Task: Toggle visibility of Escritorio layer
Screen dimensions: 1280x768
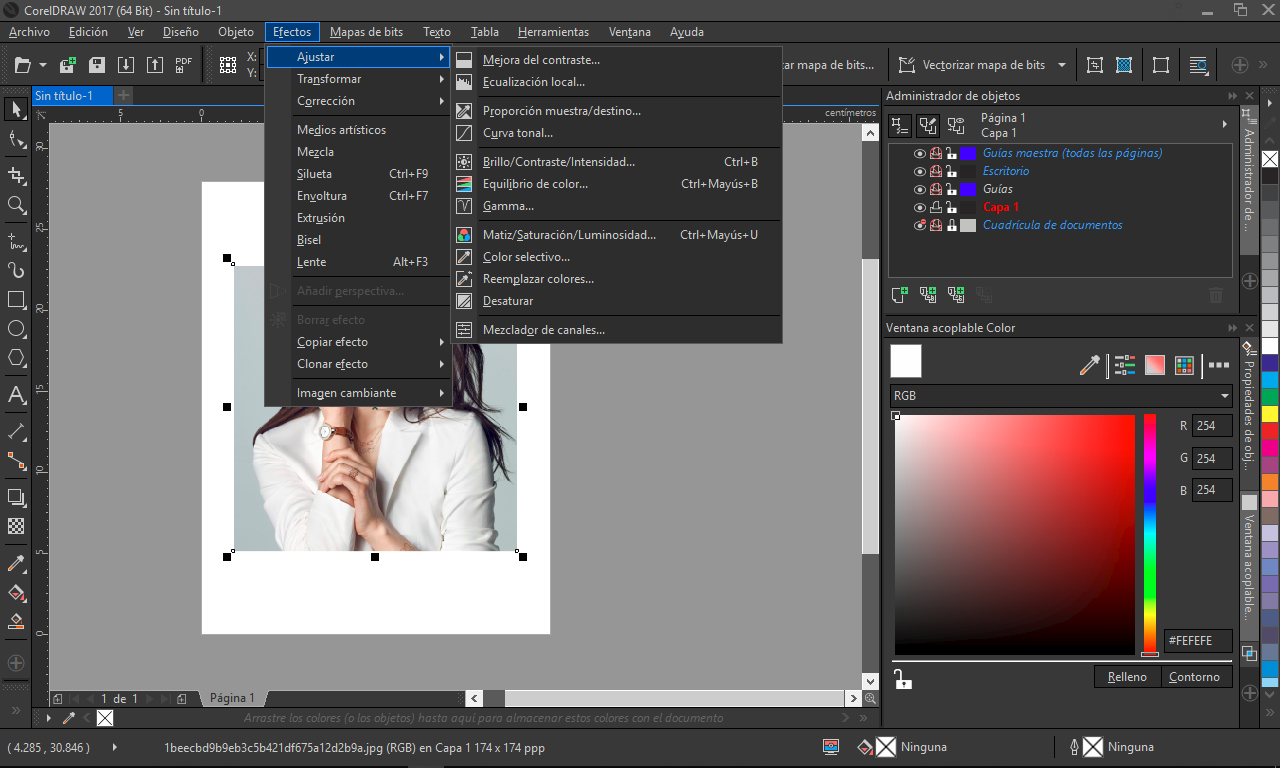Action: (x=920, y=172)
